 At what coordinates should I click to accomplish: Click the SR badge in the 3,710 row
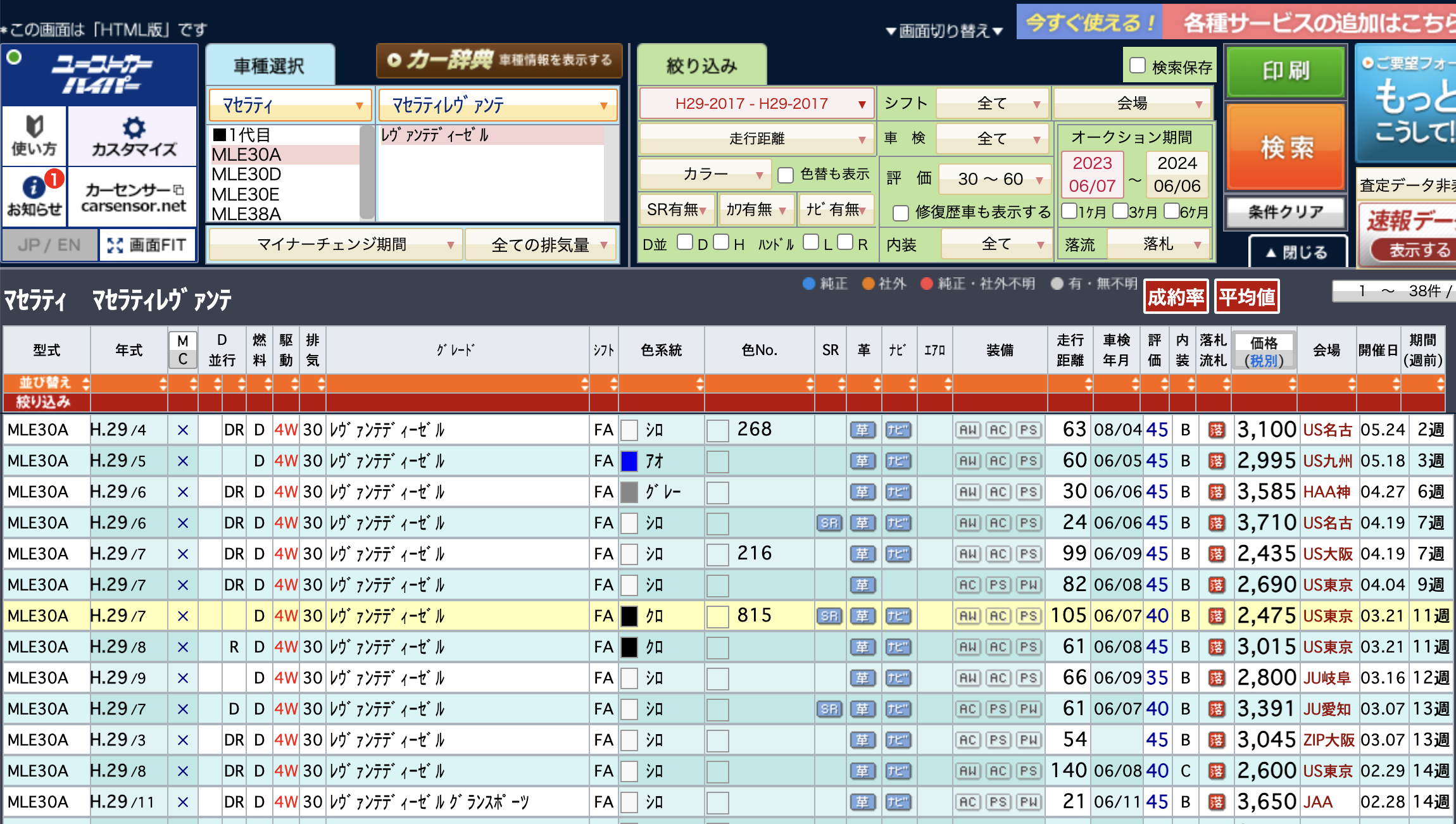829,523
